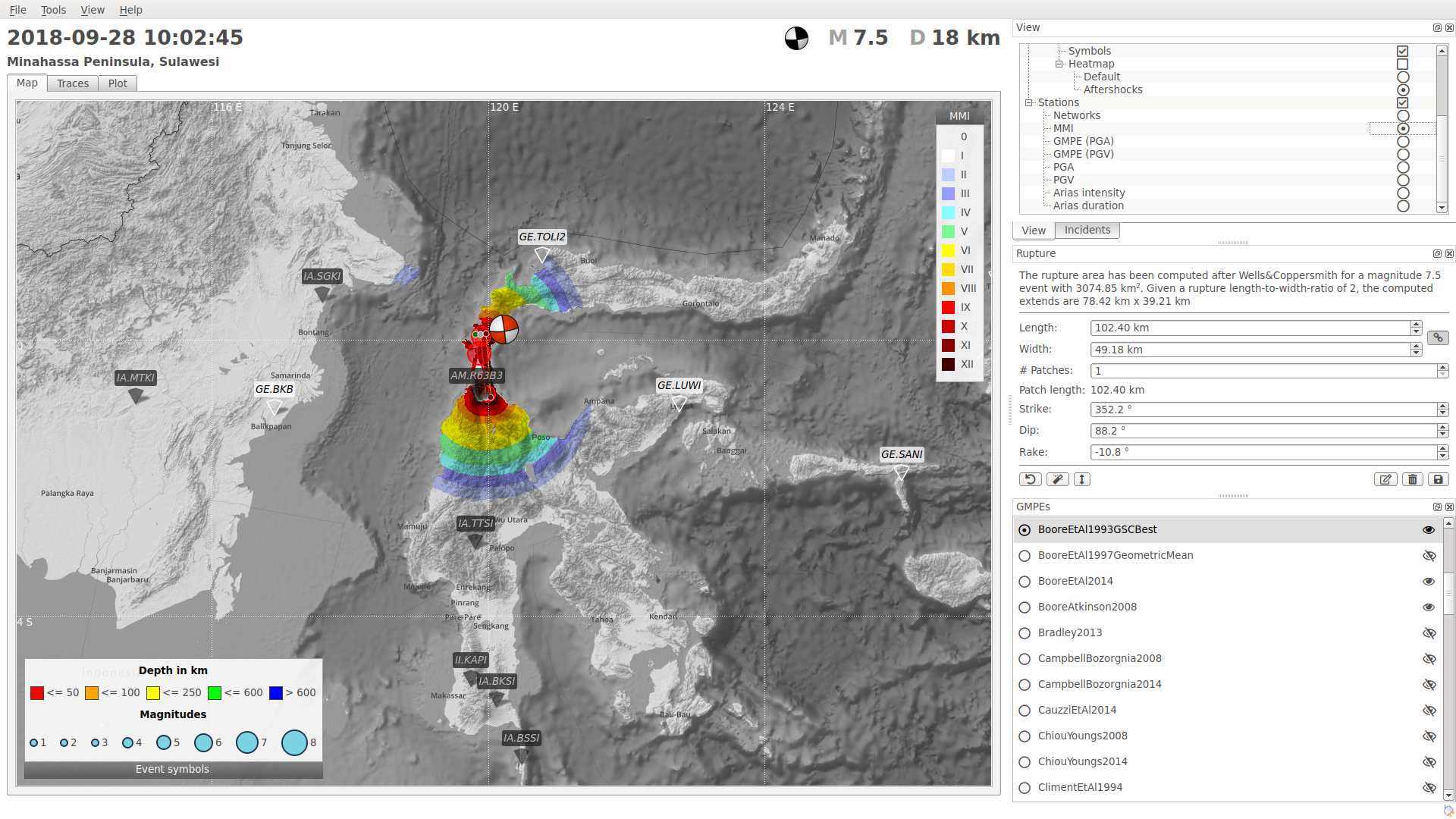Float the Rupture panel using its undock icon

[x=1437, y=254]
